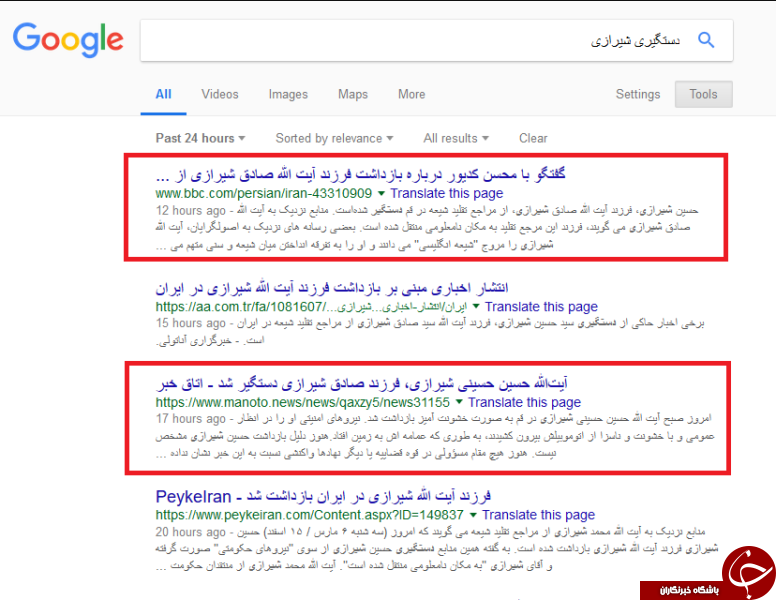The image size is (776, 600).
Task: Translate the manoto.news result page
Action: point(525,402)
